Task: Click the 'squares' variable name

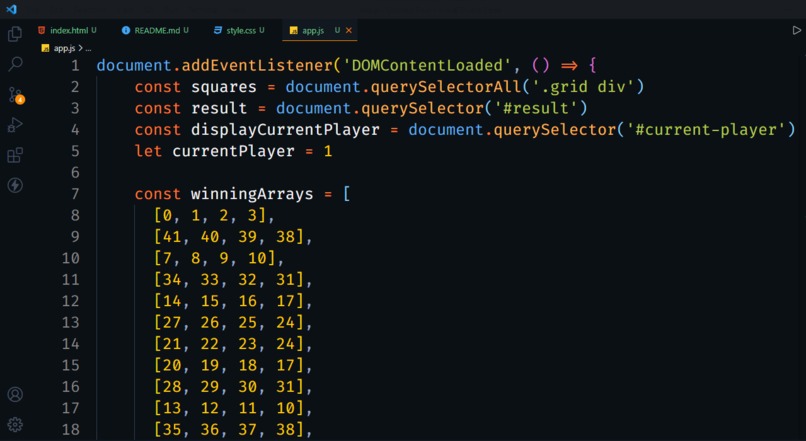Action: tap(224, 87)
